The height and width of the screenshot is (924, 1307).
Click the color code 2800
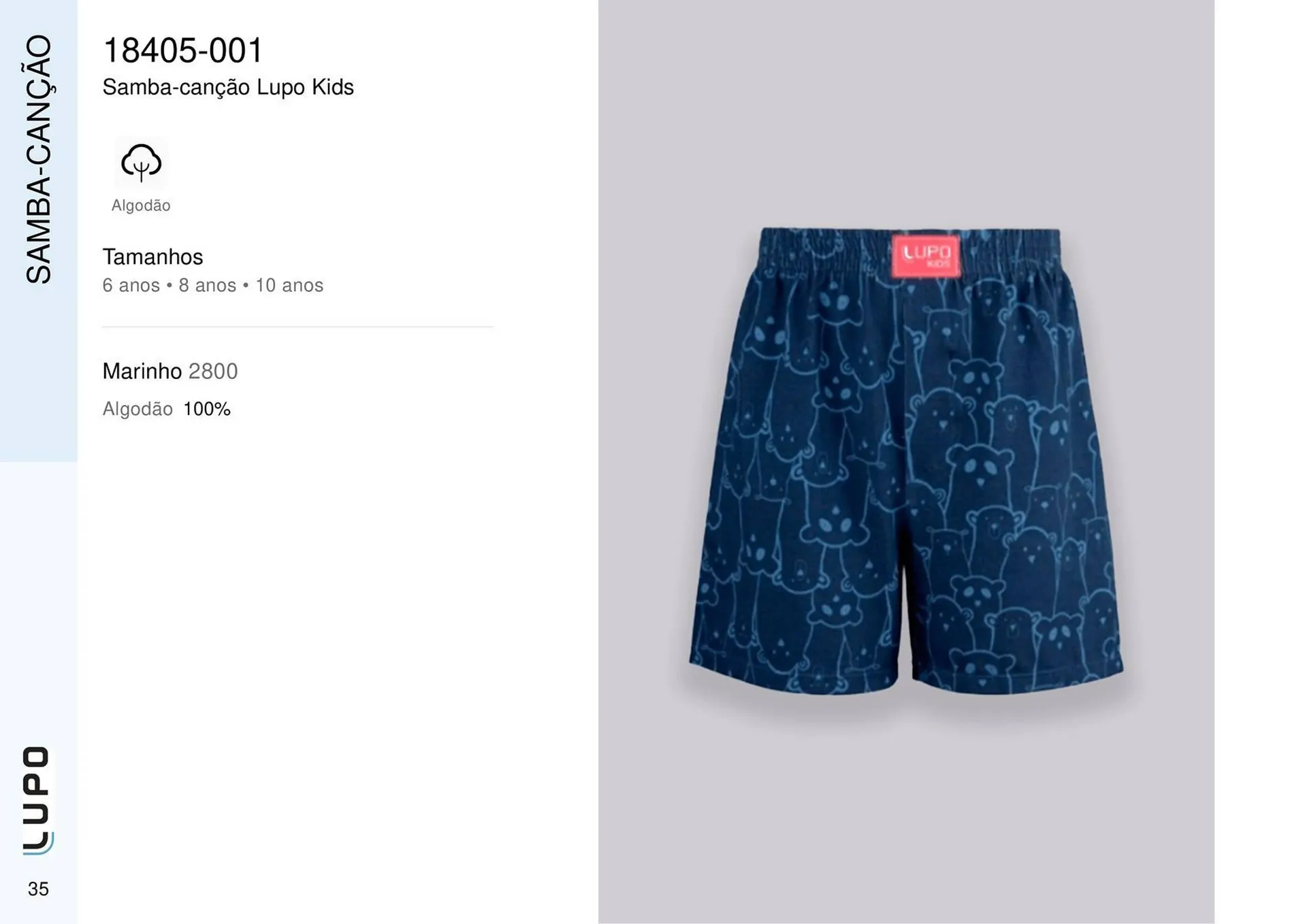tap(213, 372)
